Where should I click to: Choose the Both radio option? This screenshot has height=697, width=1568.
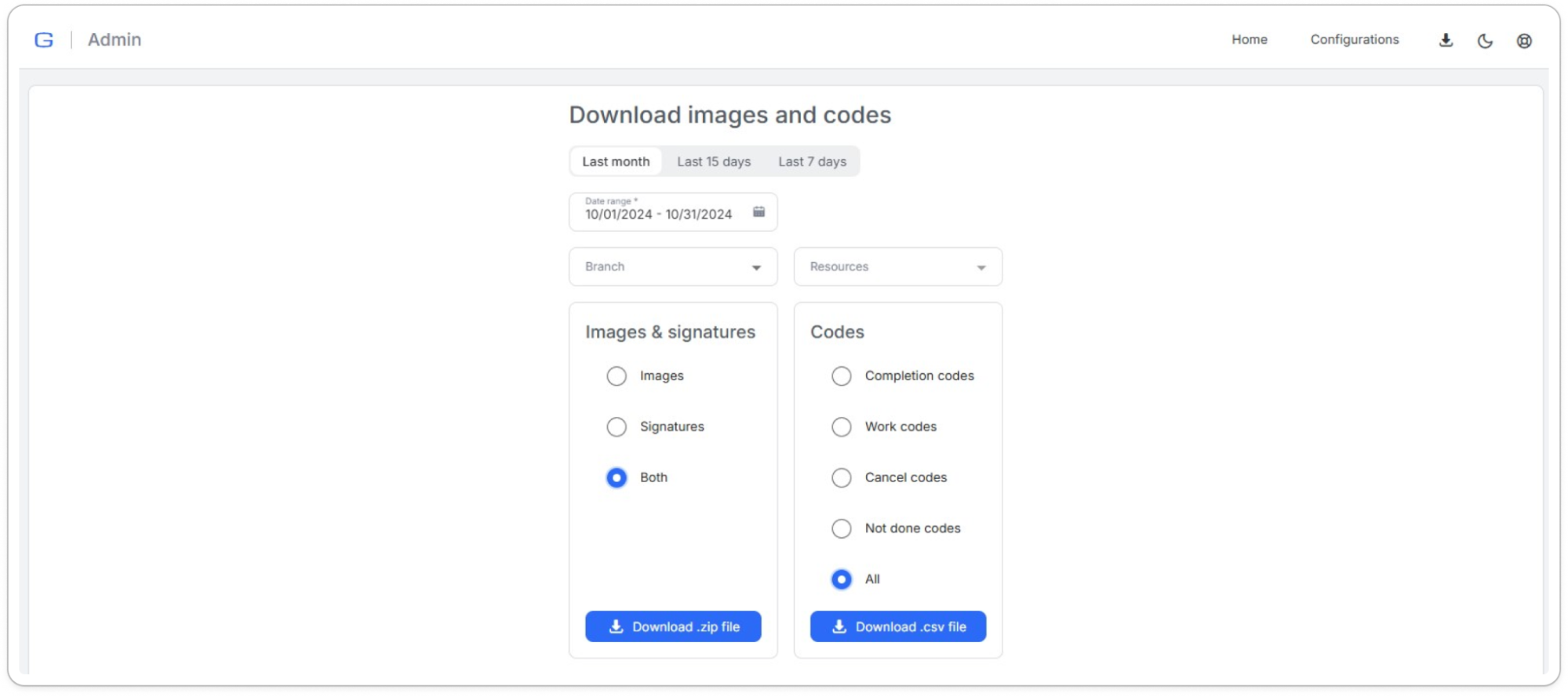(617, 477)
